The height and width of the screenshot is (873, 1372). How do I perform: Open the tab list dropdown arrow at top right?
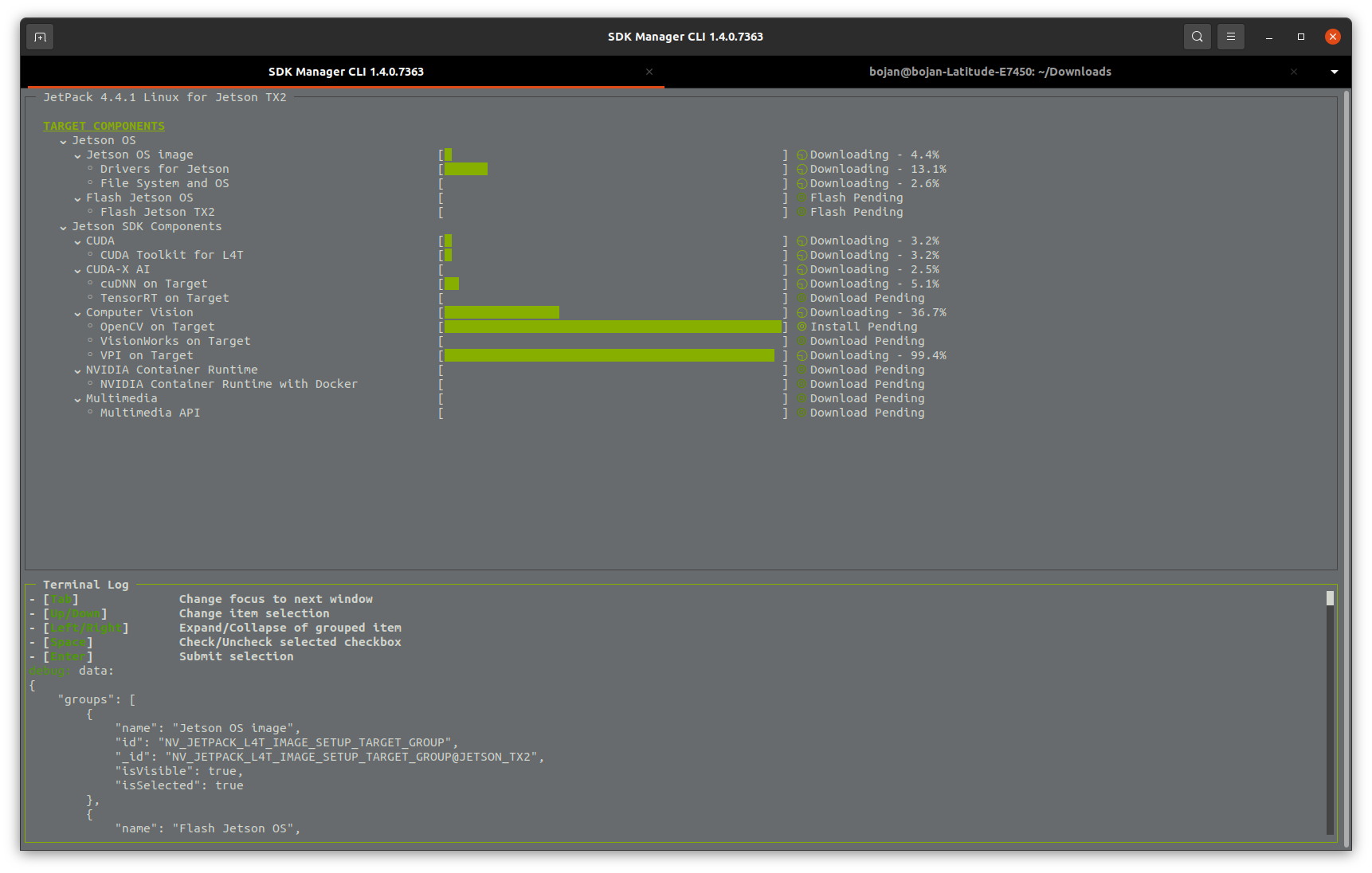(x=1334, y=72)
